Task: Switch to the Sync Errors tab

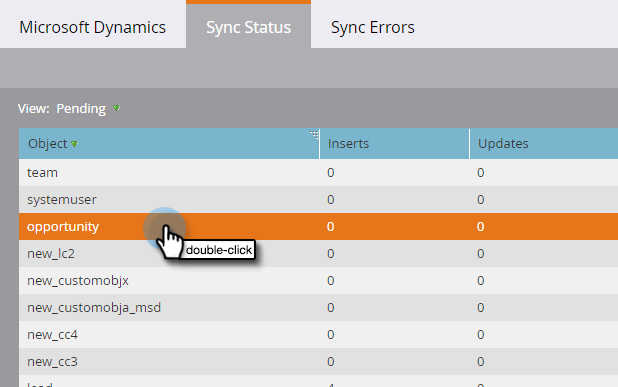Action: 373,27
